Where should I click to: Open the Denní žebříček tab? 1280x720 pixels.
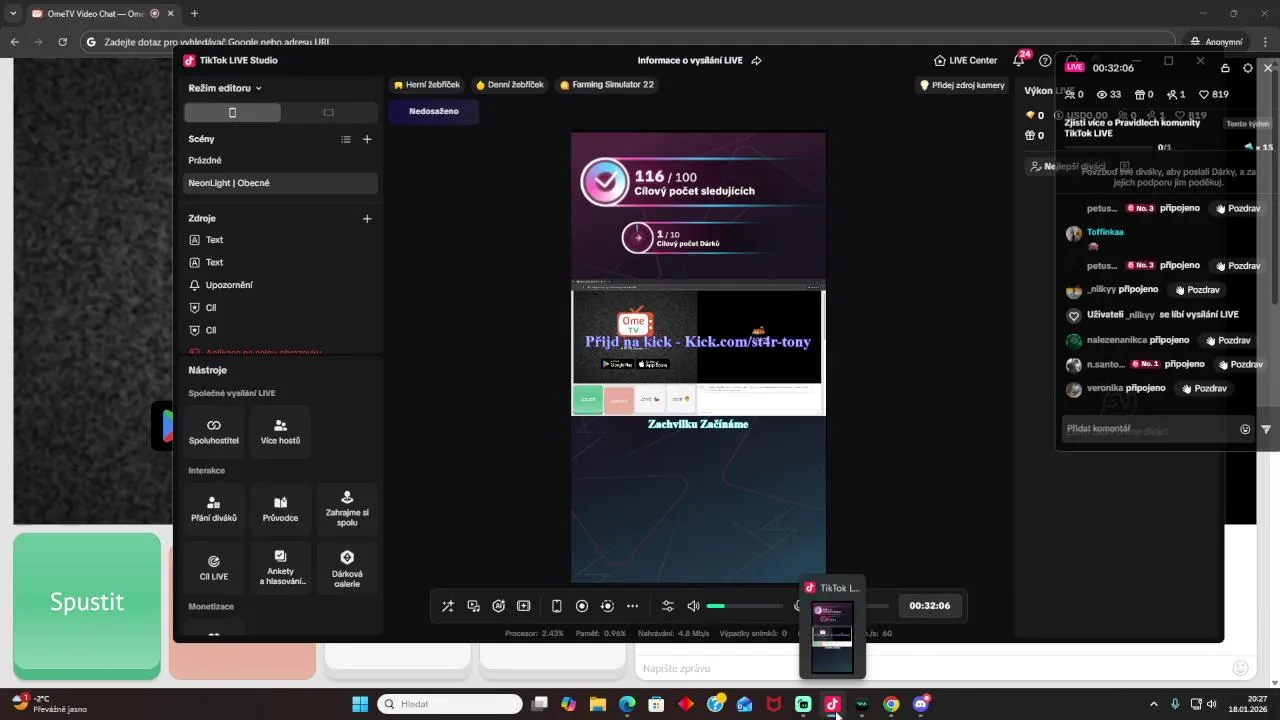click(x=510, y=85)
